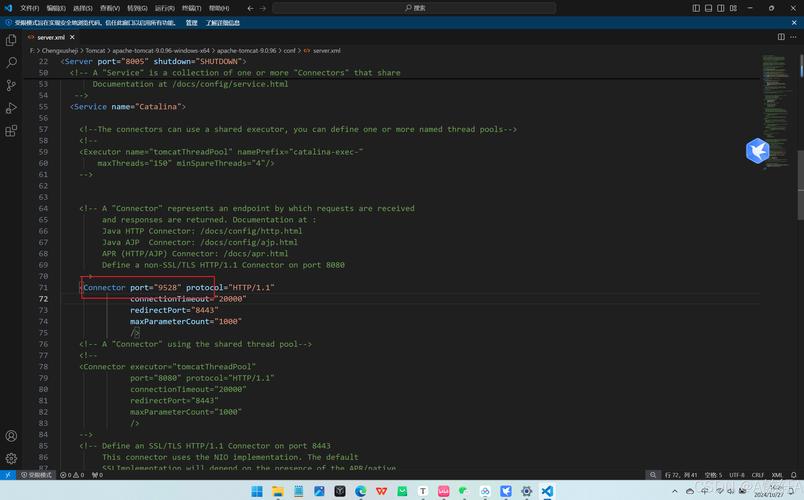Click the 管理 link in restricted mode banner

click(191, 22)
